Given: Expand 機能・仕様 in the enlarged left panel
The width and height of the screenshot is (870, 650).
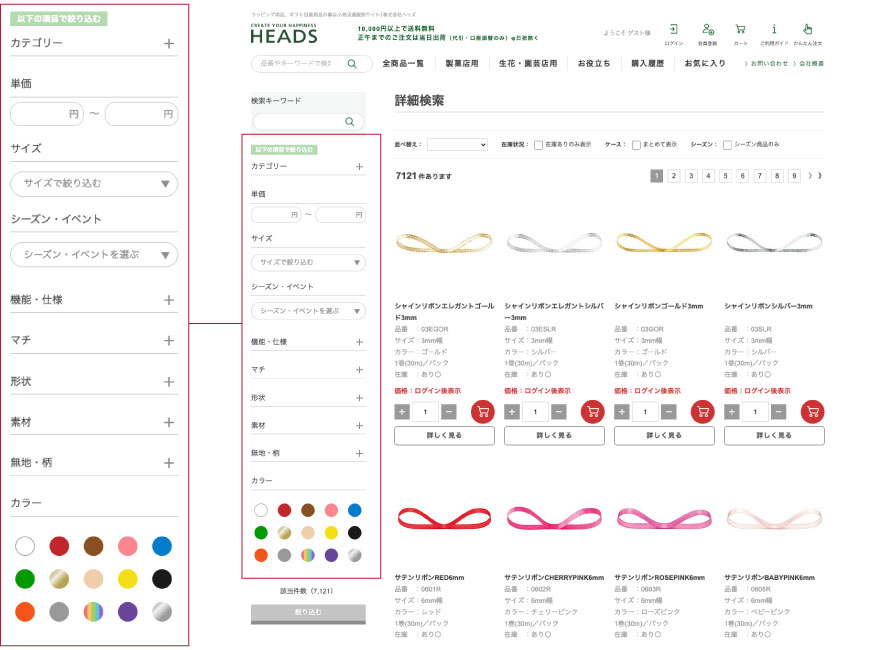Looking at the screenshot, I should 169,300.
